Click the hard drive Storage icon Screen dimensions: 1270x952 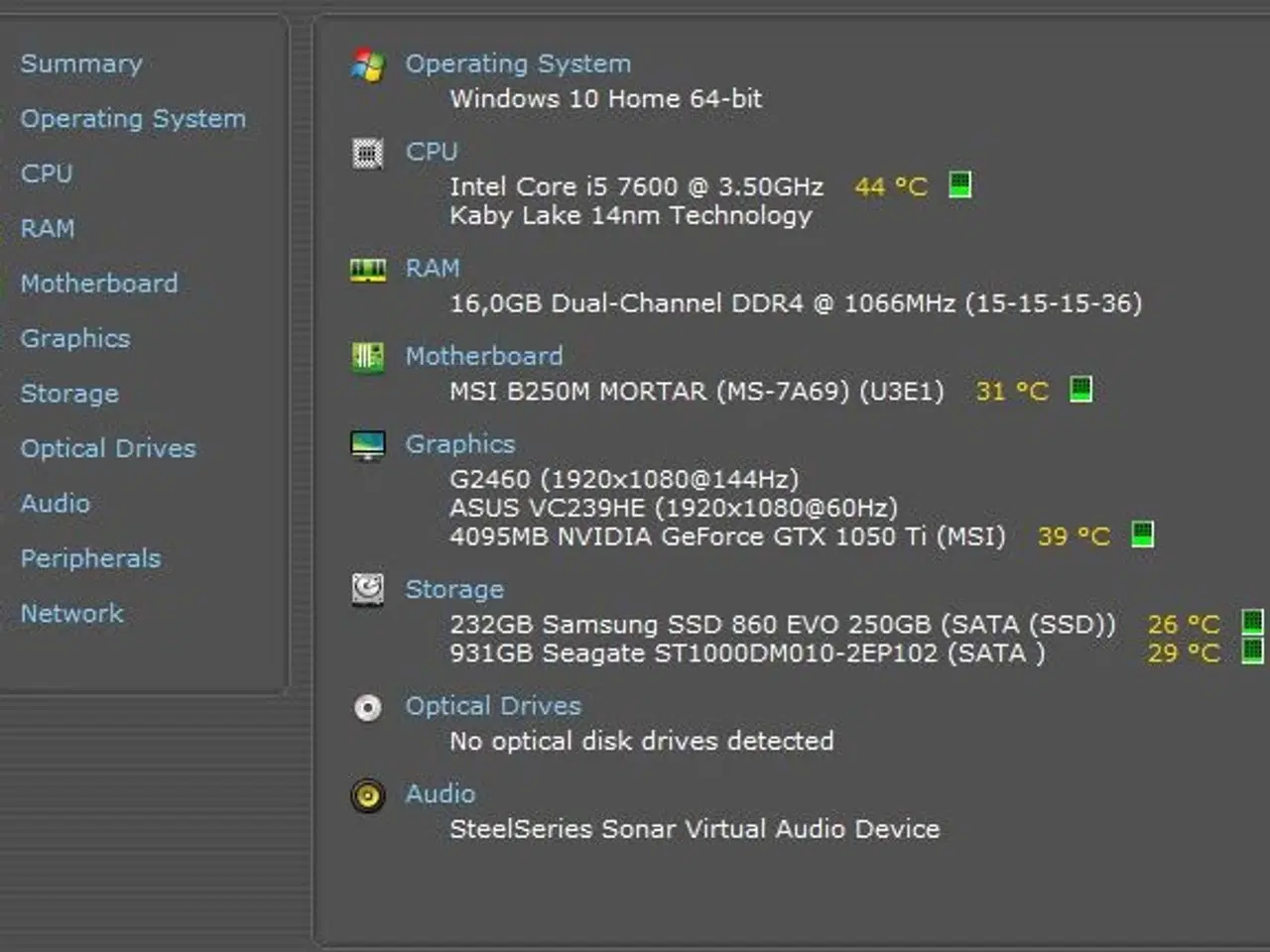368,590
